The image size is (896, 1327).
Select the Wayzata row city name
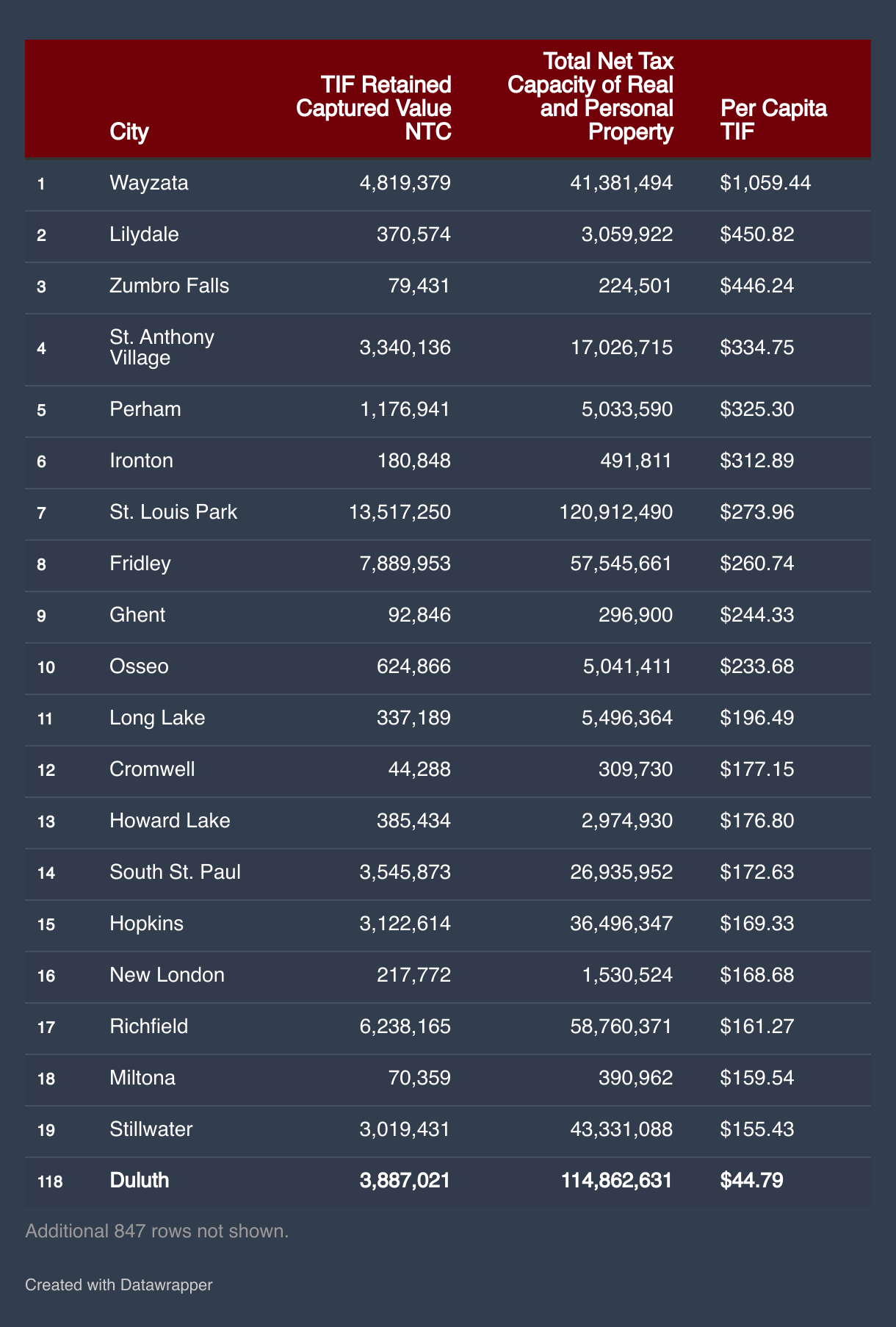click(x=149, y=182)
